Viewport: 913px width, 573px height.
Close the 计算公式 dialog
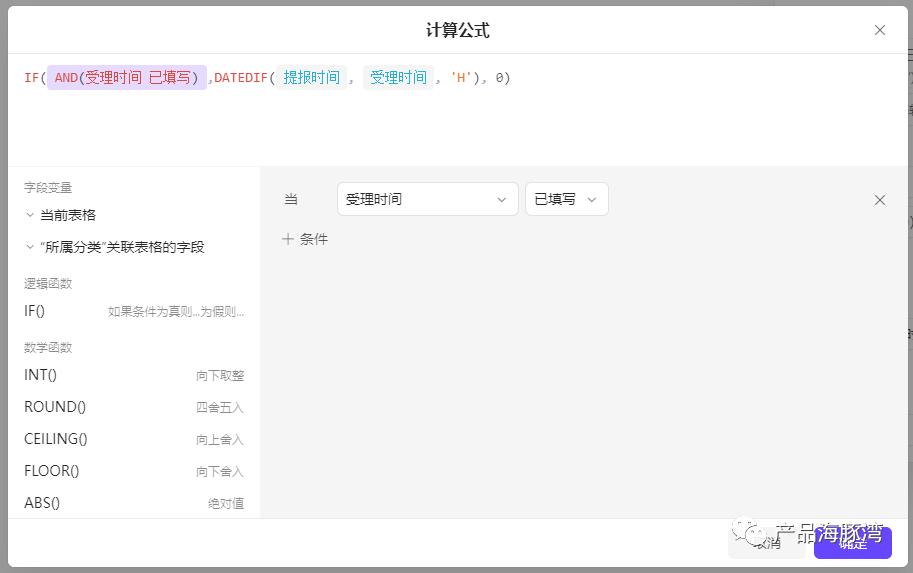pos(879,30)
